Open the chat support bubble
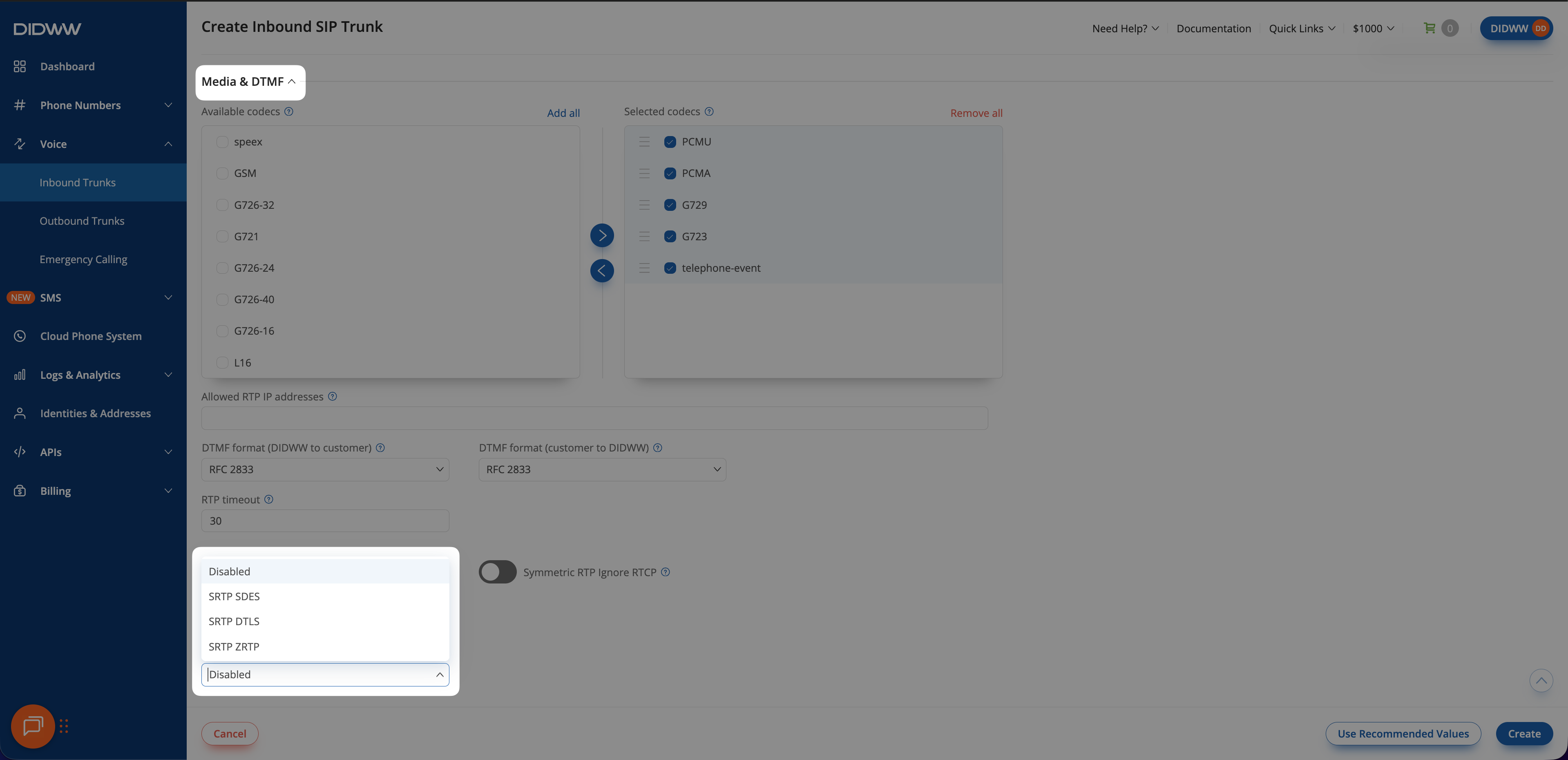 pos(33,726)
